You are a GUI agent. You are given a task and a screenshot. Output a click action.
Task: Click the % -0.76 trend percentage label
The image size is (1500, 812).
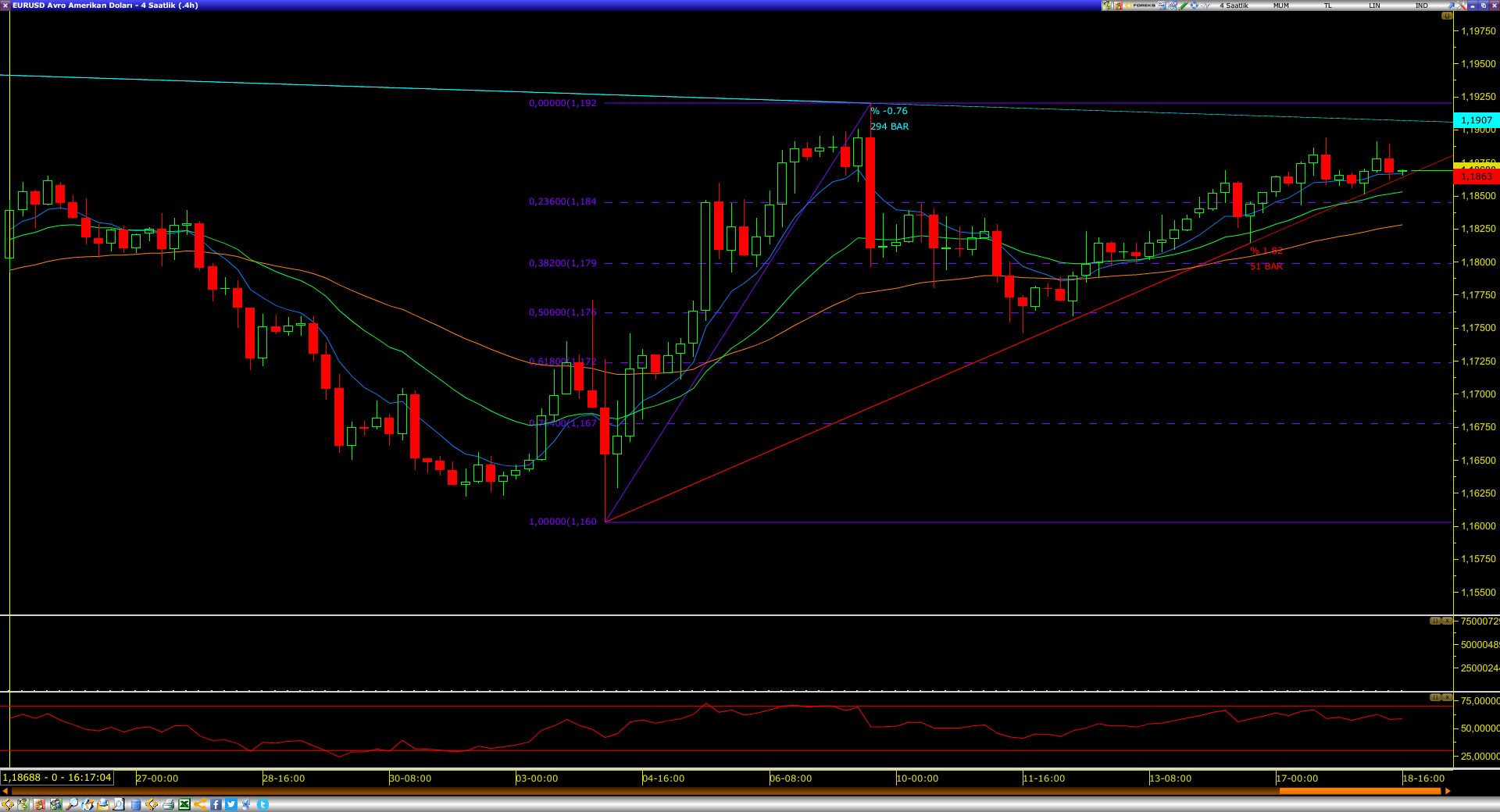(x=889, y=111)
